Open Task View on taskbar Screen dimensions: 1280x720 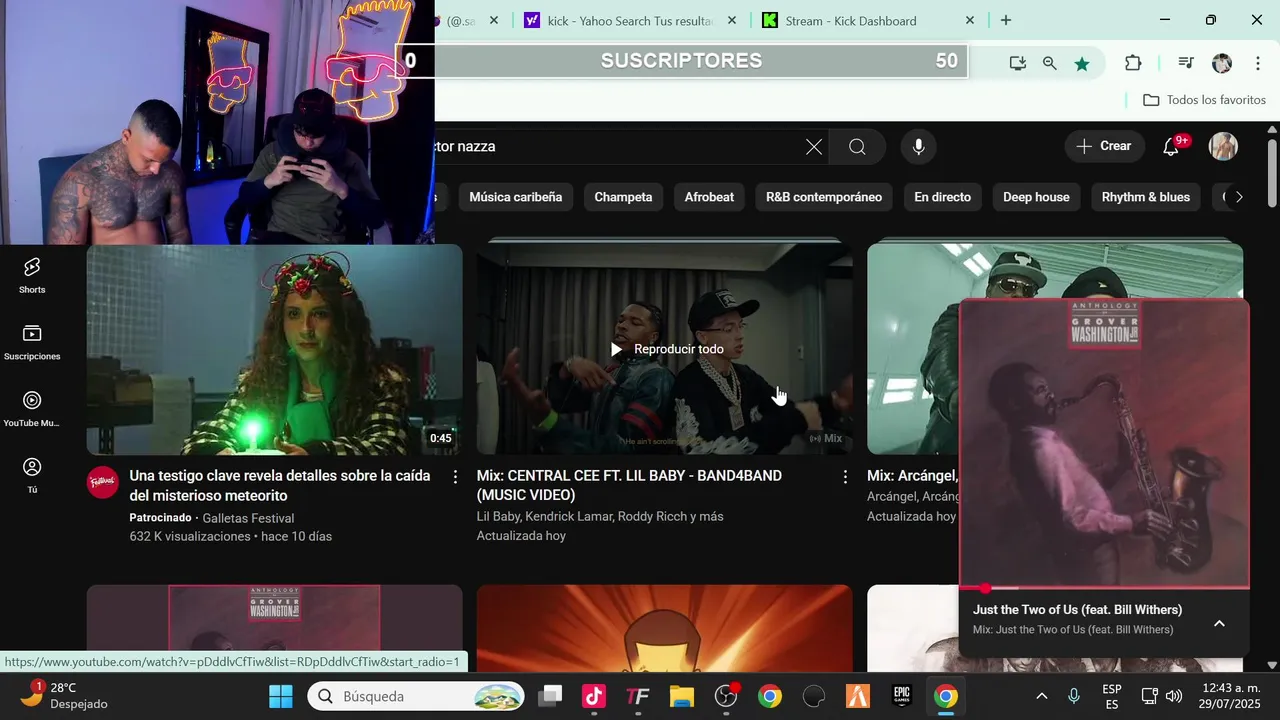pyautogui.click(x=550, y=696)
